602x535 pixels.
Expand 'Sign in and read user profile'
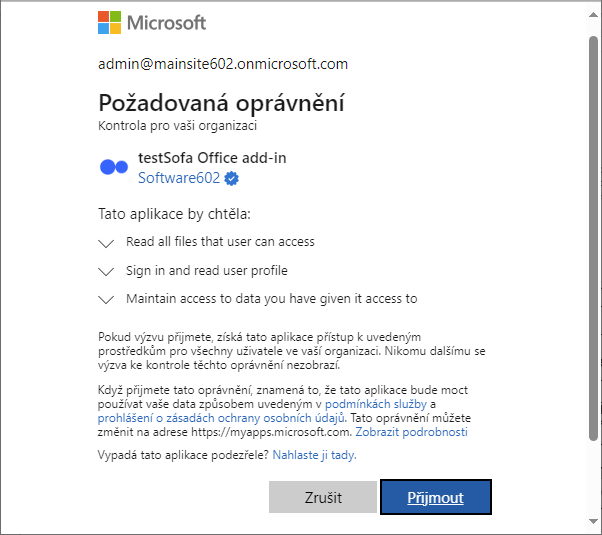coord(107,271)
